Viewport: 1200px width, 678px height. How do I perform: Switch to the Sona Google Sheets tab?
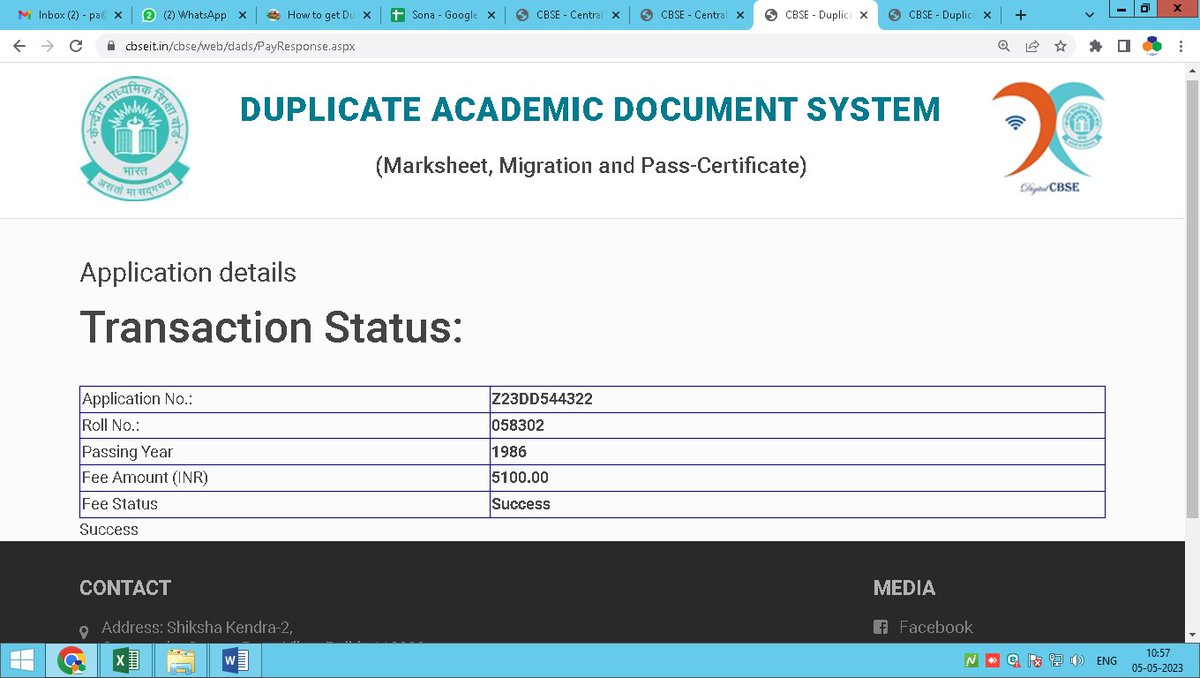[x=443, y=15]
